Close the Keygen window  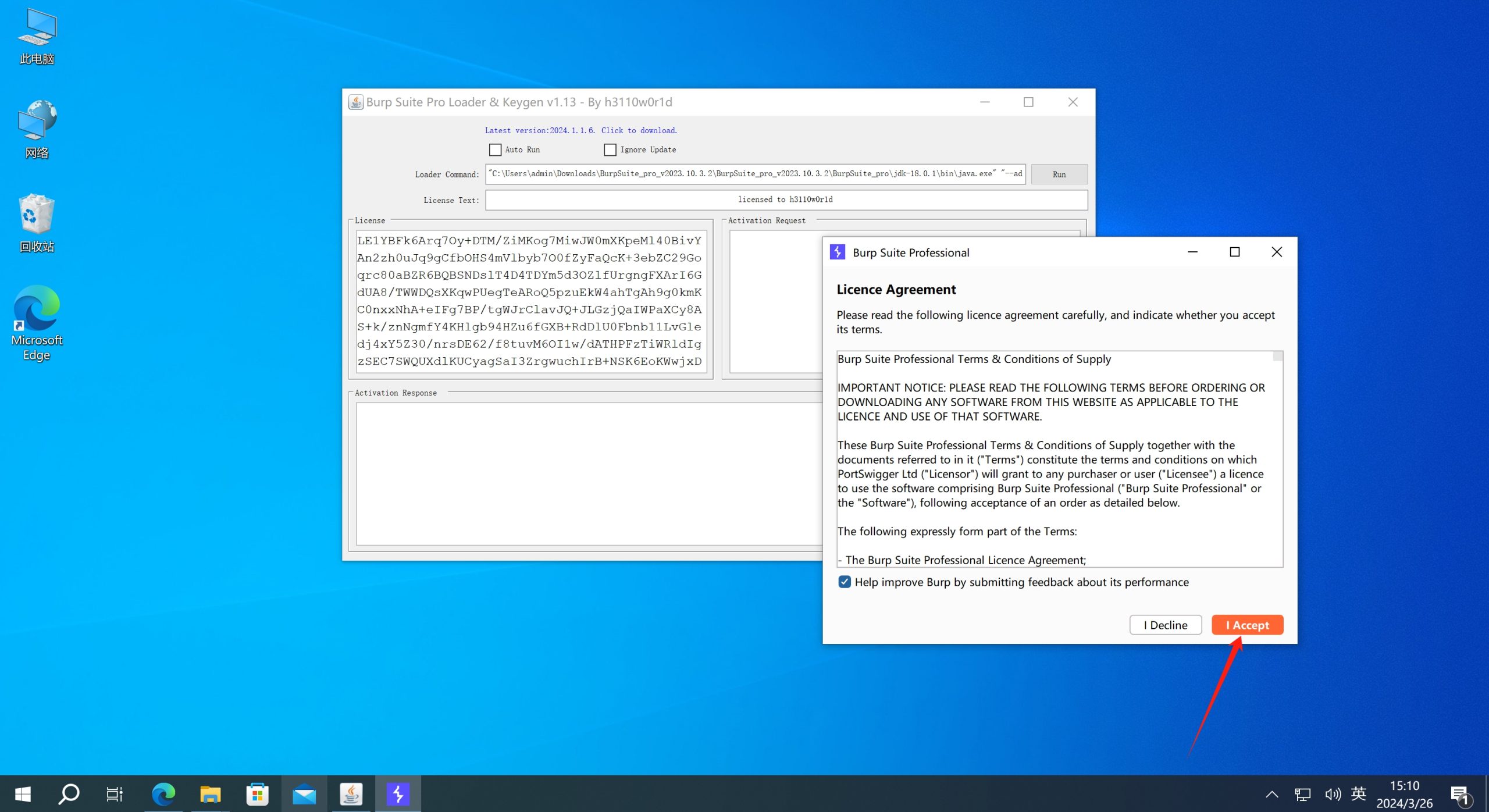(x=1073, y=102)
